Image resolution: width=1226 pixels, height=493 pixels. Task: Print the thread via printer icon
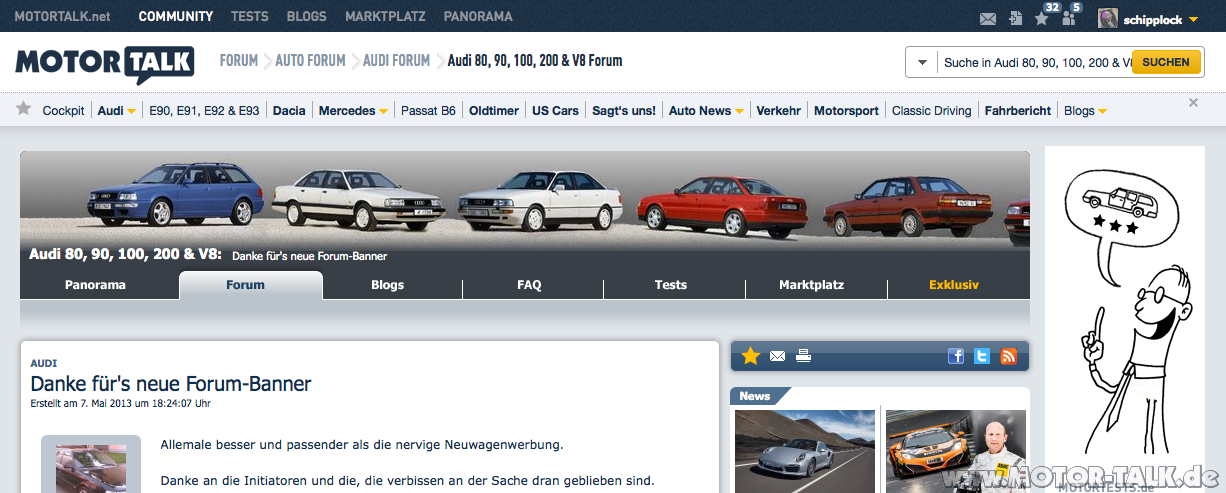click(803, 355)
